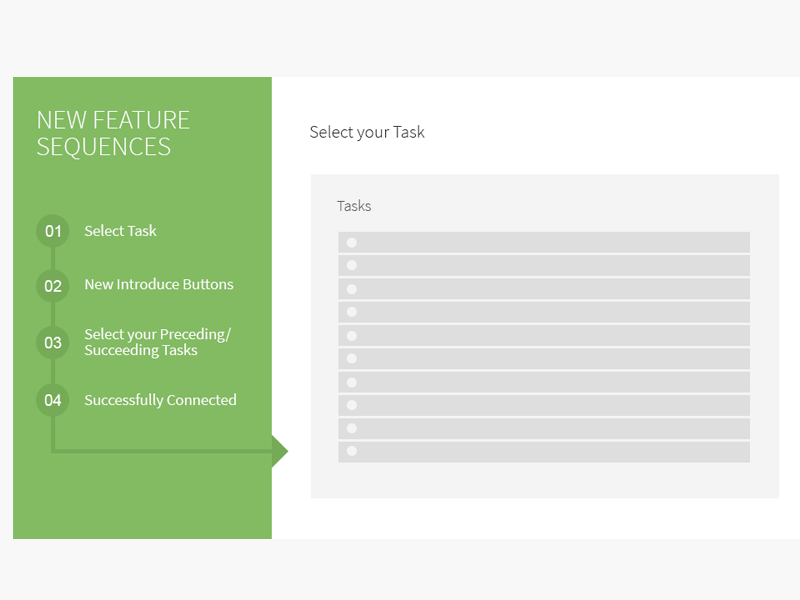
Task: Open the 'New Introduce Buttons' step
Action: coord(158,285)
